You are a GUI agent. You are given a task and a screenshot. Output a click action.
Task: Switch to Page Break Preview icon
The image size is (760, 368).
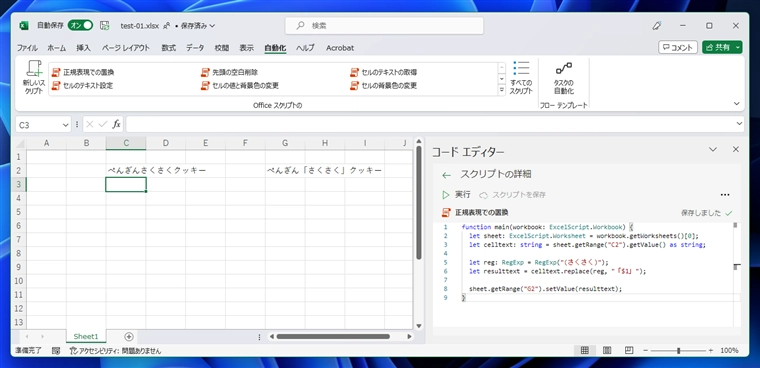629,350
